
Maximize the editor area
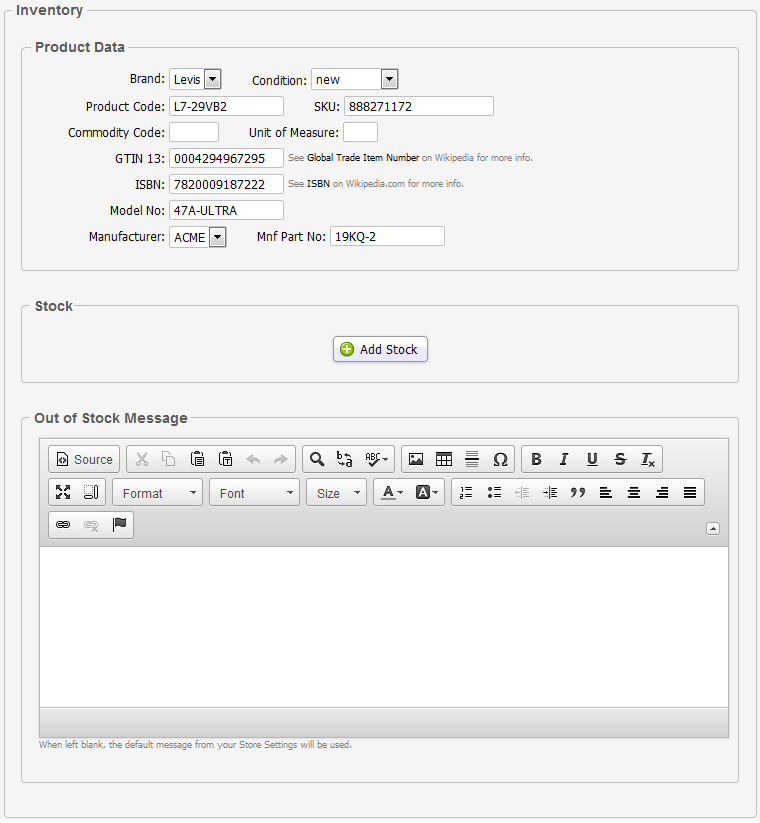coord(63,492)
